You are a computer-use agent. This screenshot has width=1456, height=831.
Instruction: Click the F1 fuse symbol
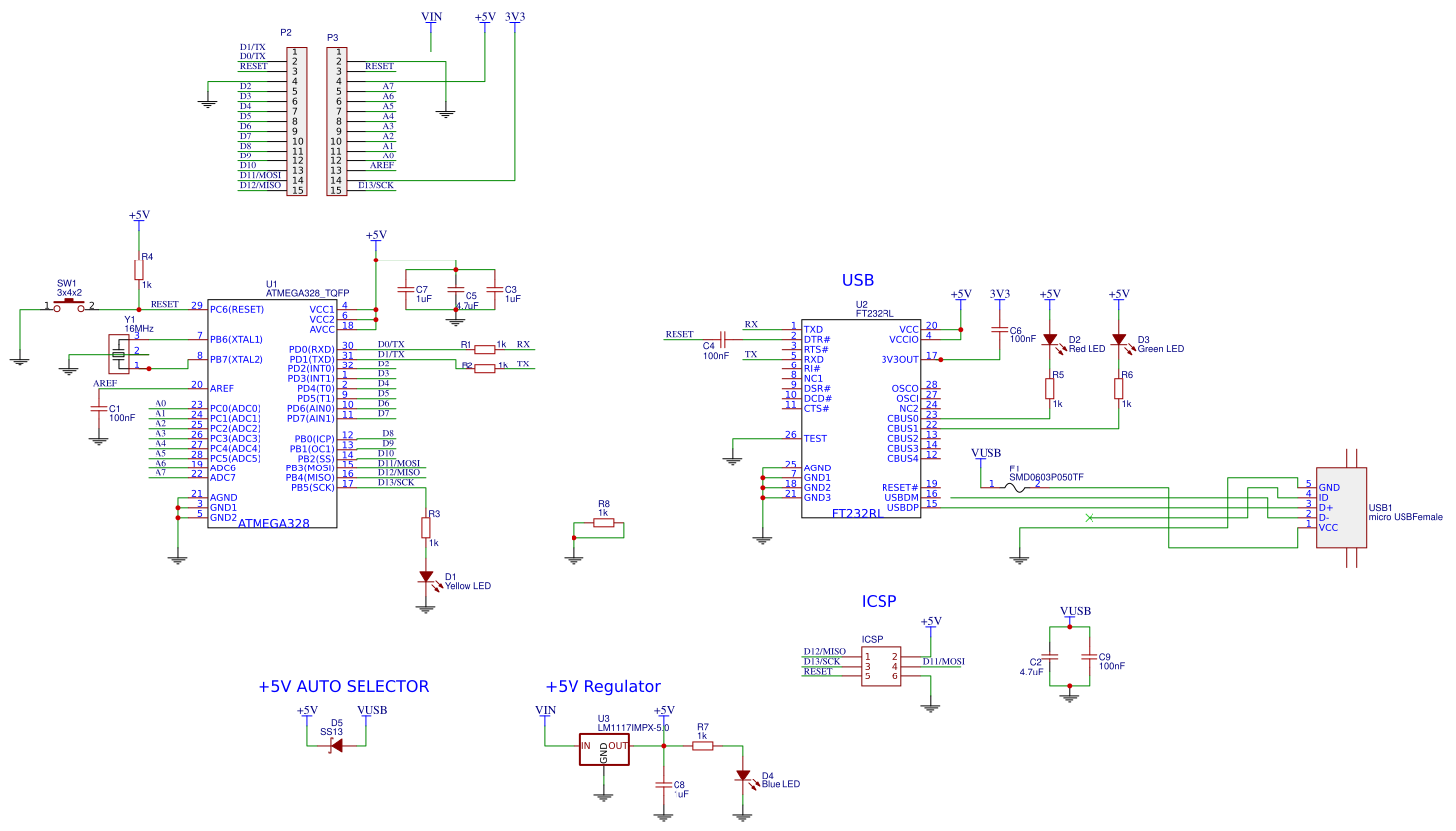[1015, 486]
